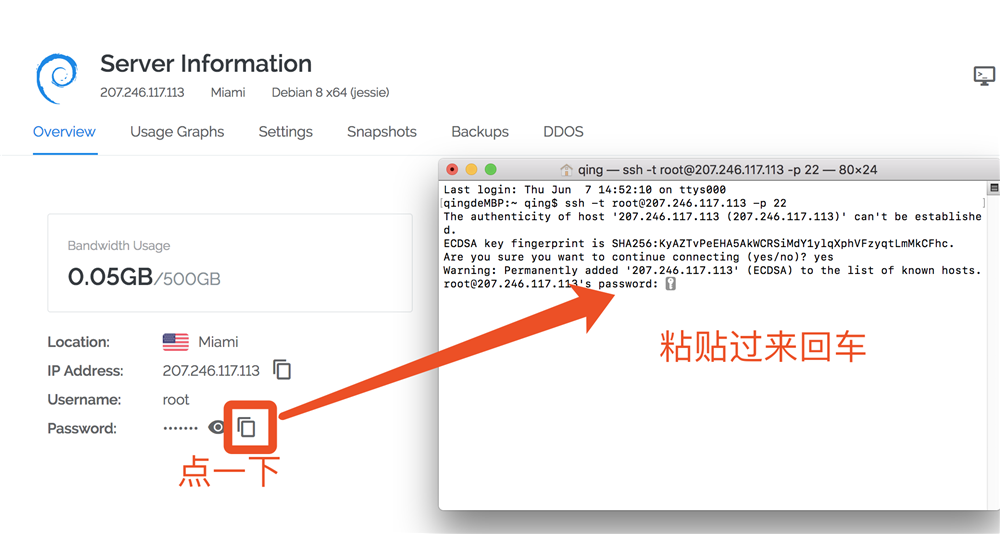The image size is (1000, 534).
Task: Copy the IP address with the copy icon
Action: point(282,369)
